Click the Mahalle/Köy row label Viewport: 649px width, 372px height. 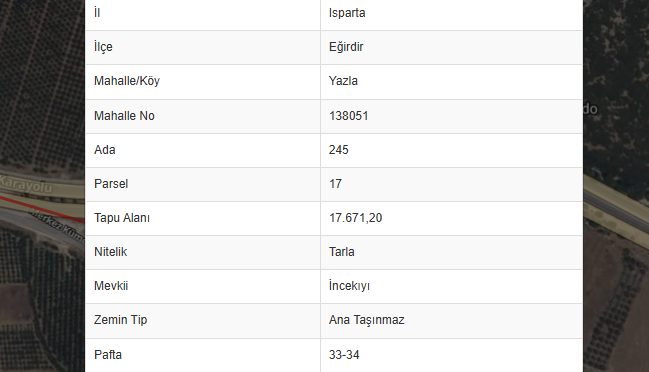(127, 81)
